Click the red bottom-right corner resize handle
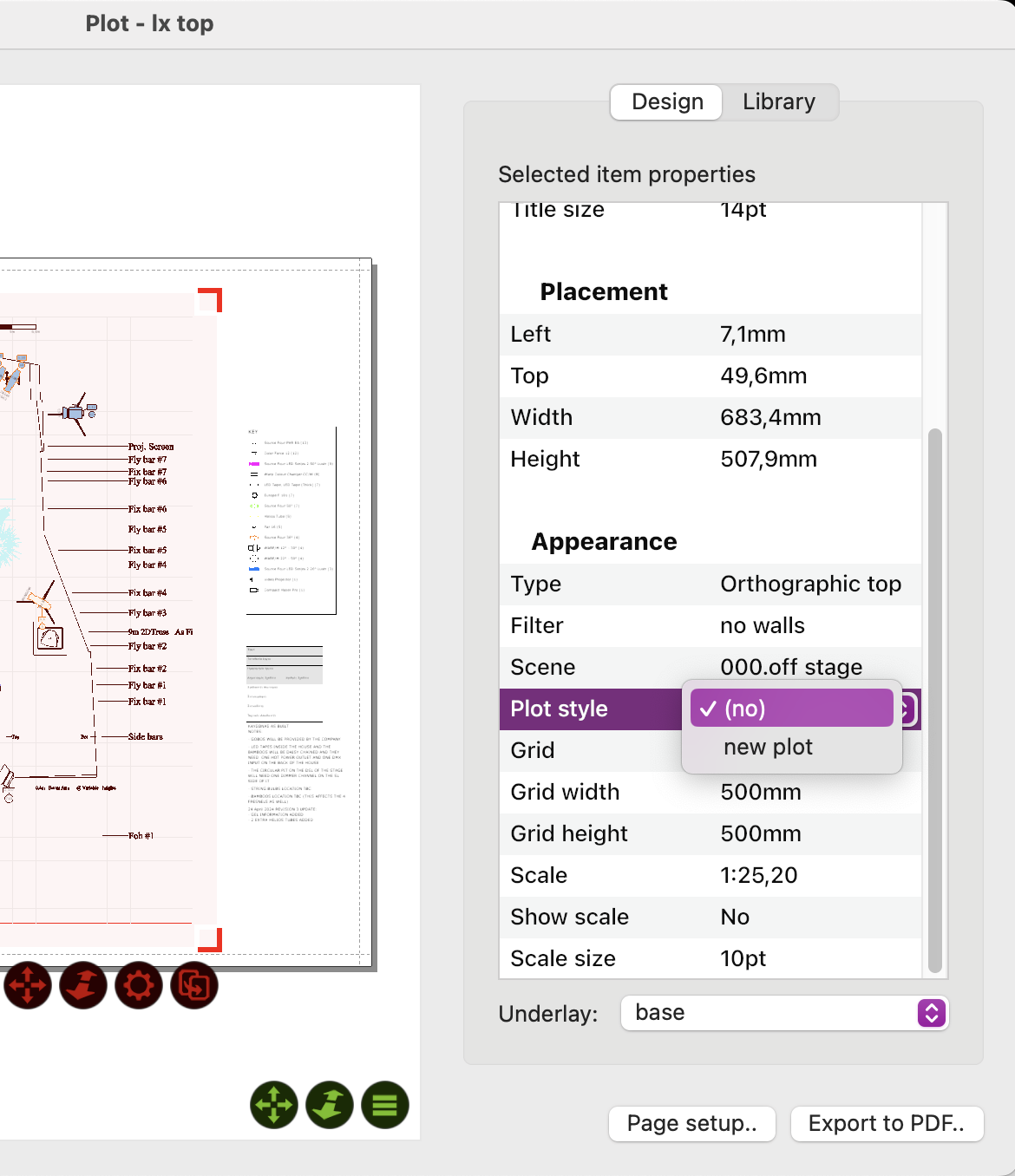1015x1176 pixels. click(213, 941)
